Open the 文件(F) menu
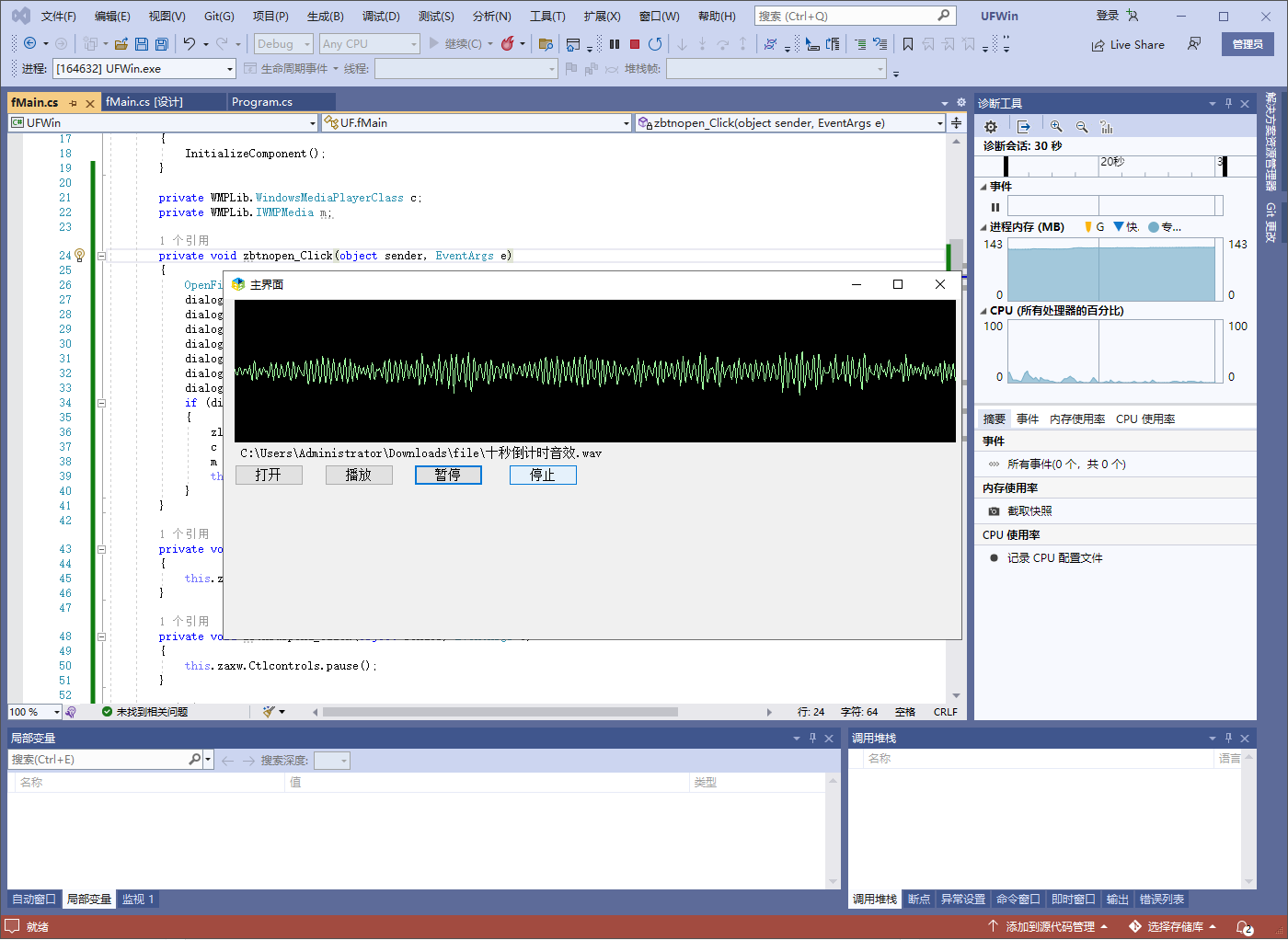 [x=59, y=17]
